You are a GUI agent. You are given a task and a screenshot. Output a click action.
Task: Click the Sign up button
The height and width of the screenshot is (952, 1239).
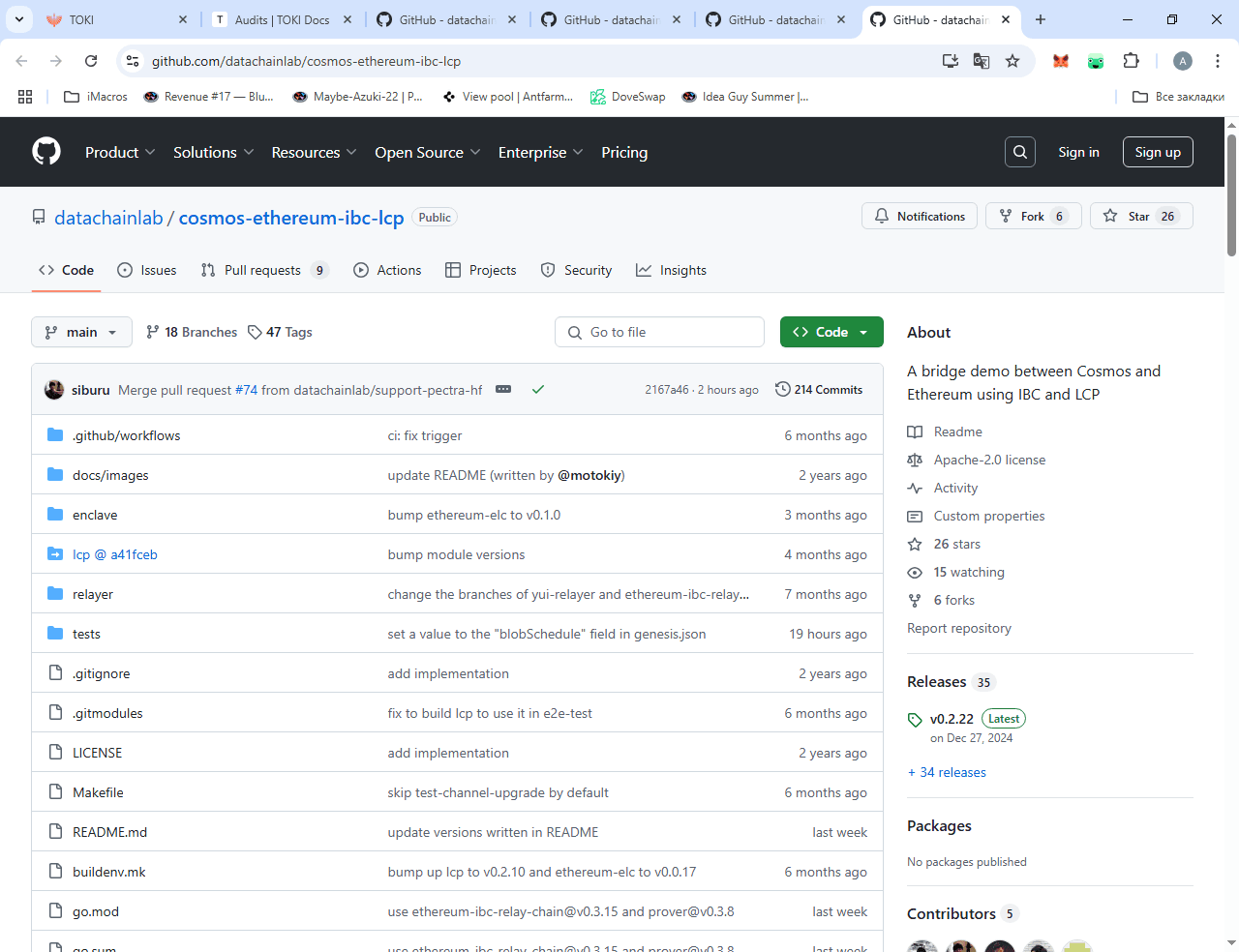tap(1158, 152)
